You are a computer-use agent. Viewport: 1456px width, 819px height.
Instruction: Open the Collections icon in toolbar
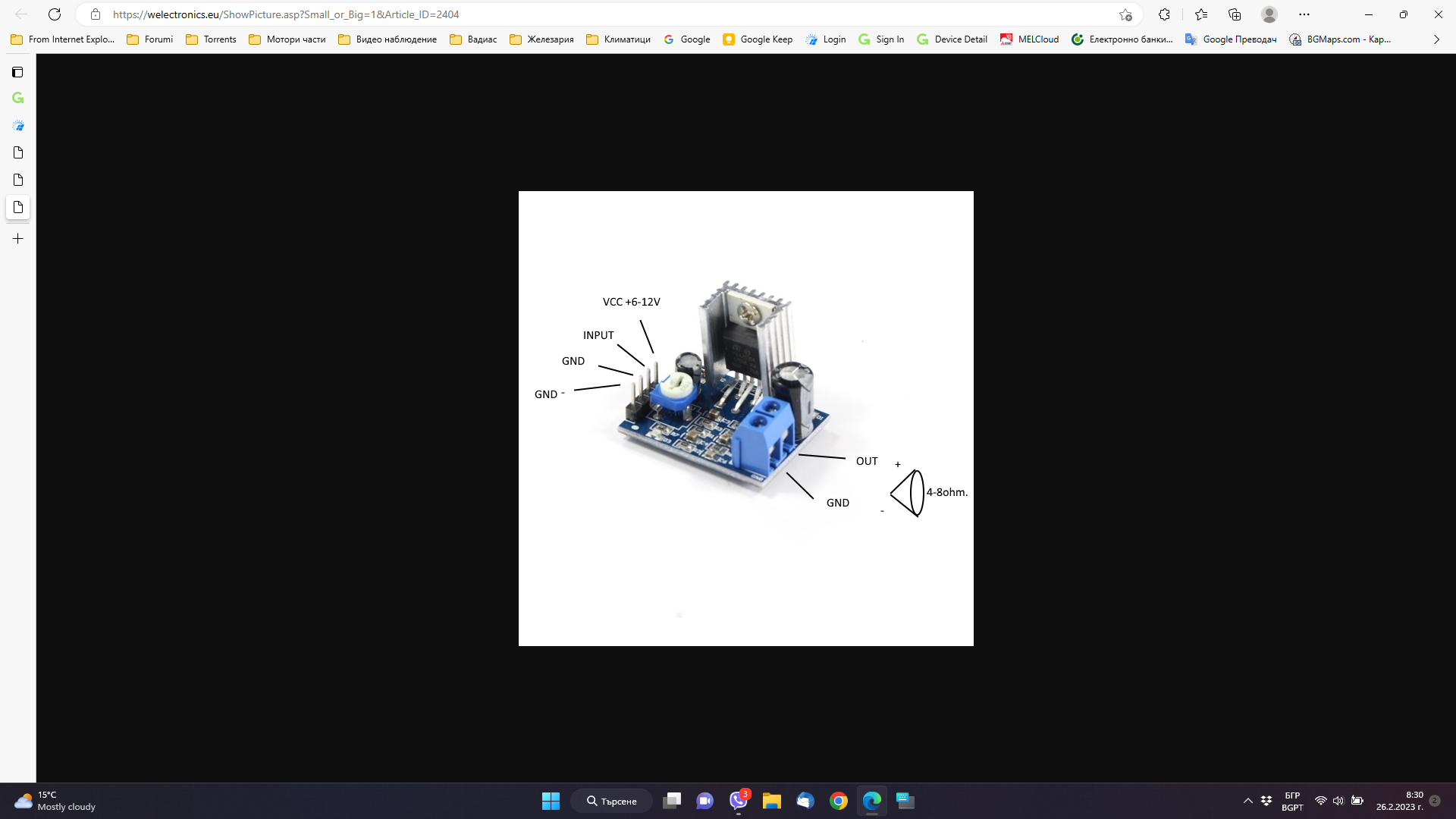click(1235, 14)
